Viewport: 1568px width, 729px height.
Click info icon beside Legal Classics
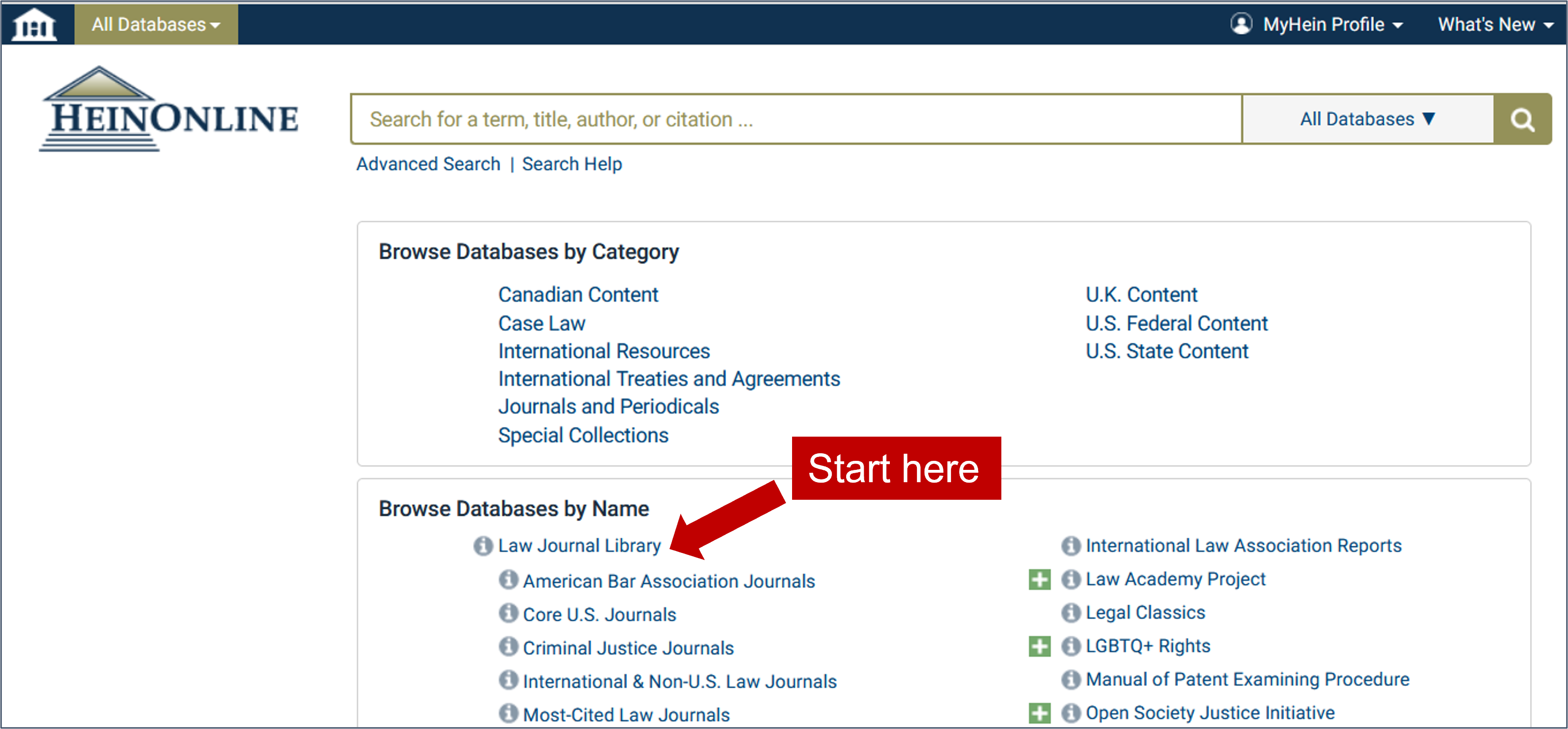(1071, 613)
